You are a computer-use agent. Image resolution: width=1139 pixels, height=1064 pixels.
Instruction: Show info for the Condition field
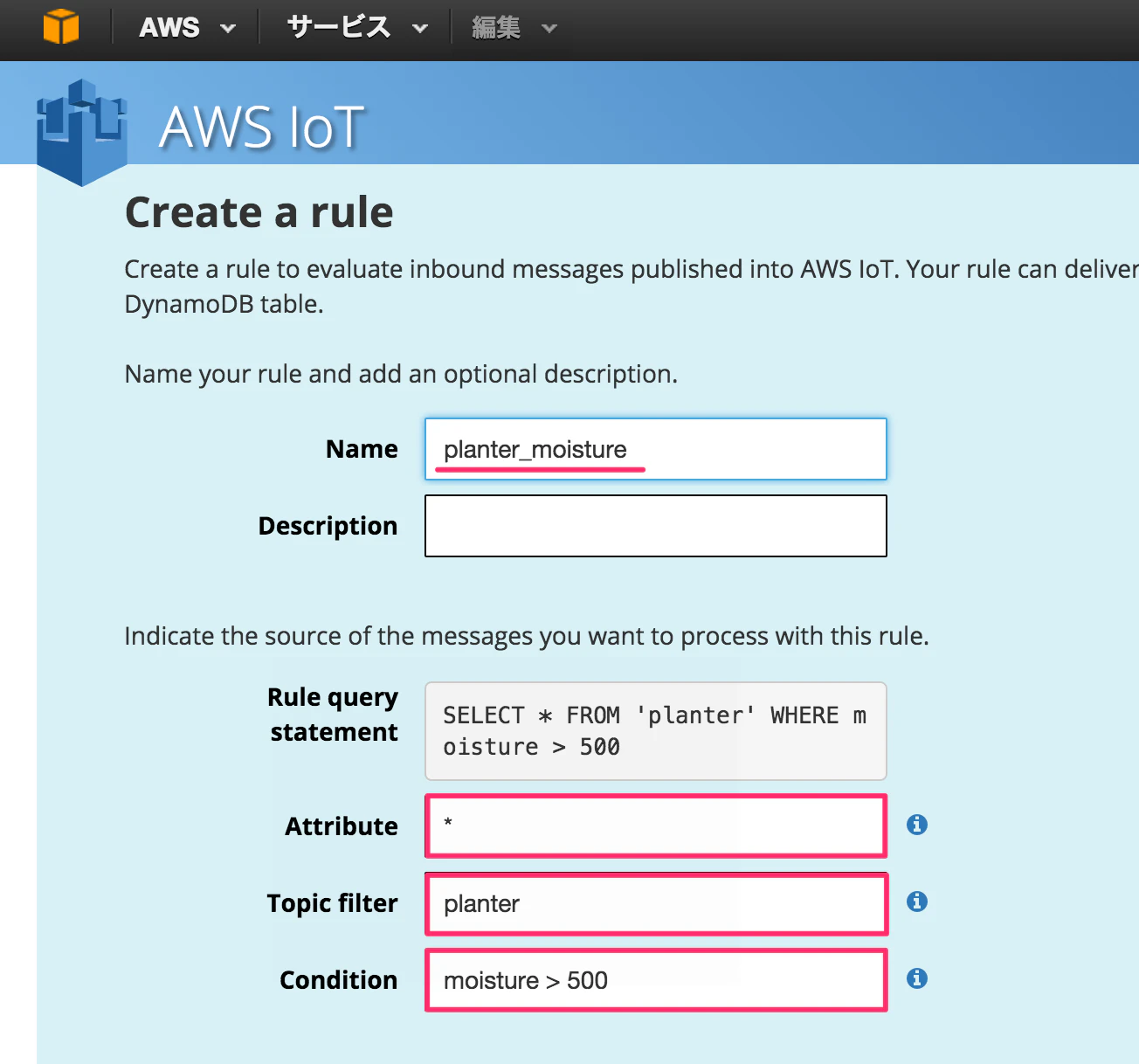tap(916, 978)
